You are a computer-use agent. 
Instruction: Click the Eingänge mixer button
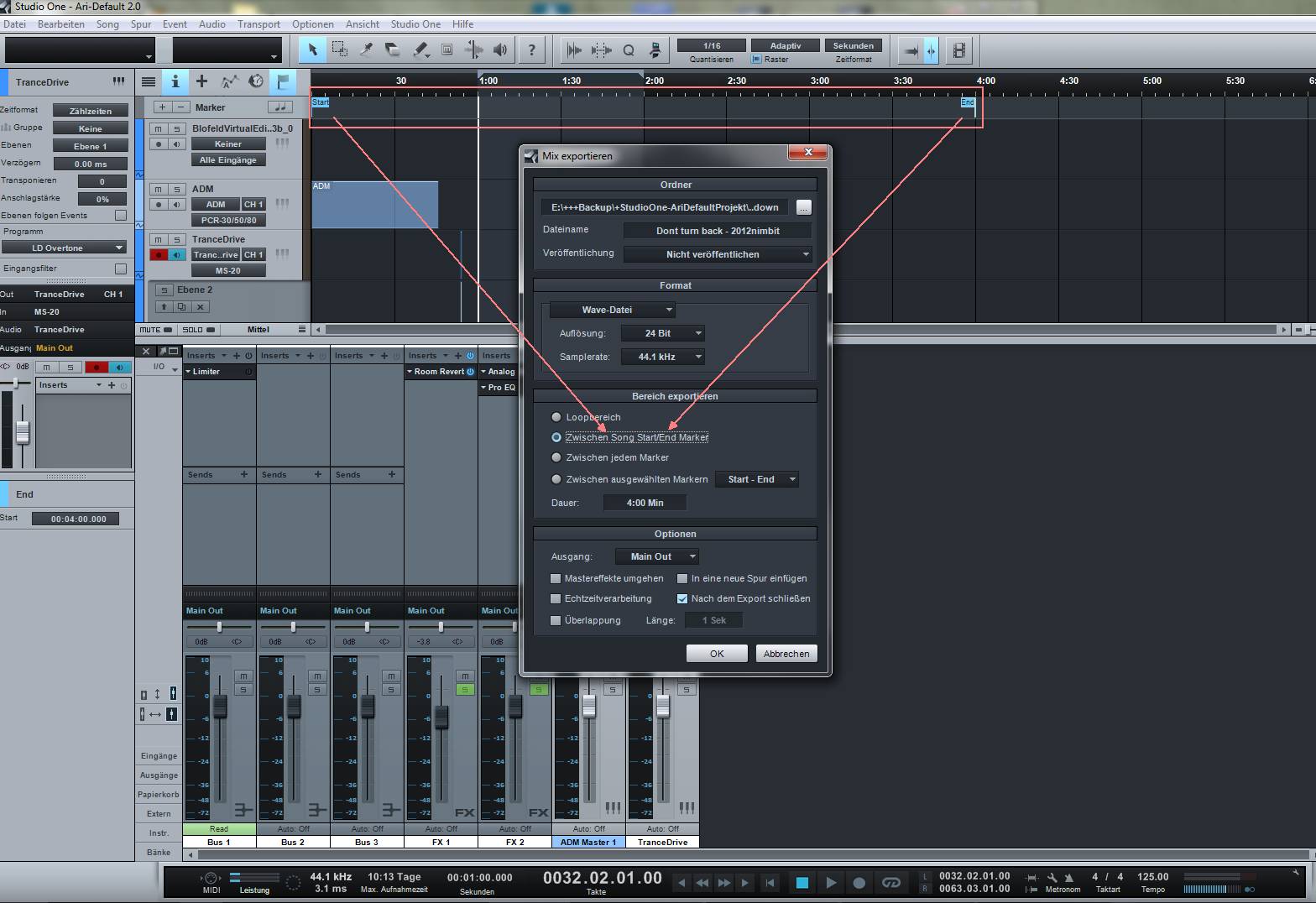(159, 755)
